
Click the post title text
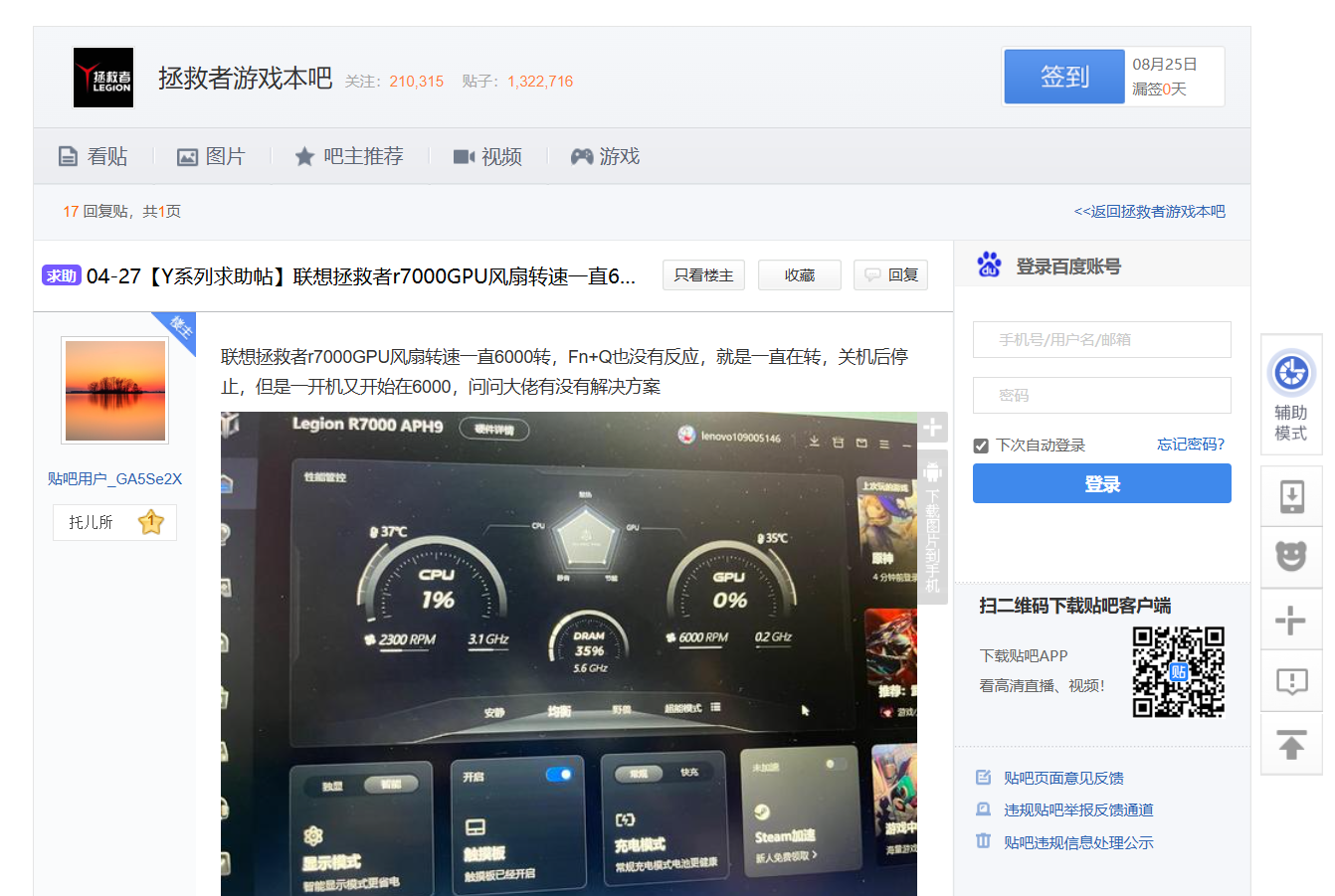click(x=361, y=276)
